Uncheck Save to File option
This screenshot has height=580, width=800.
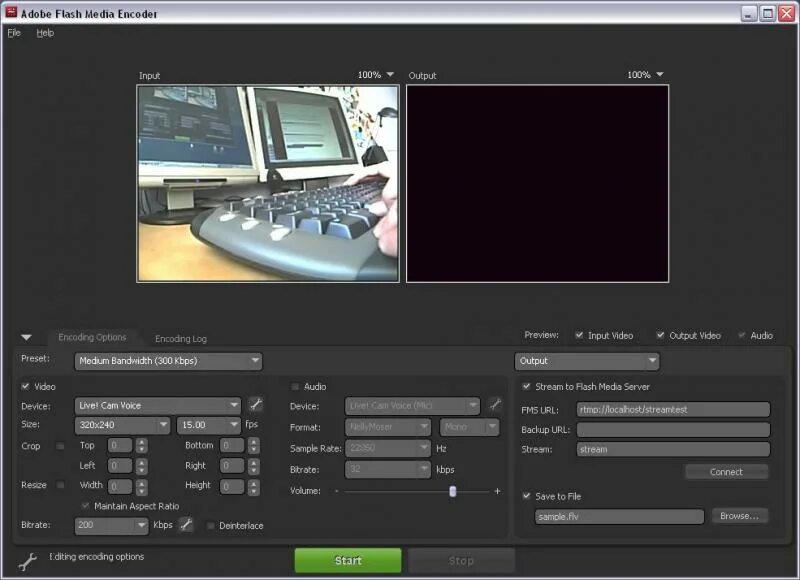[526, 496]
